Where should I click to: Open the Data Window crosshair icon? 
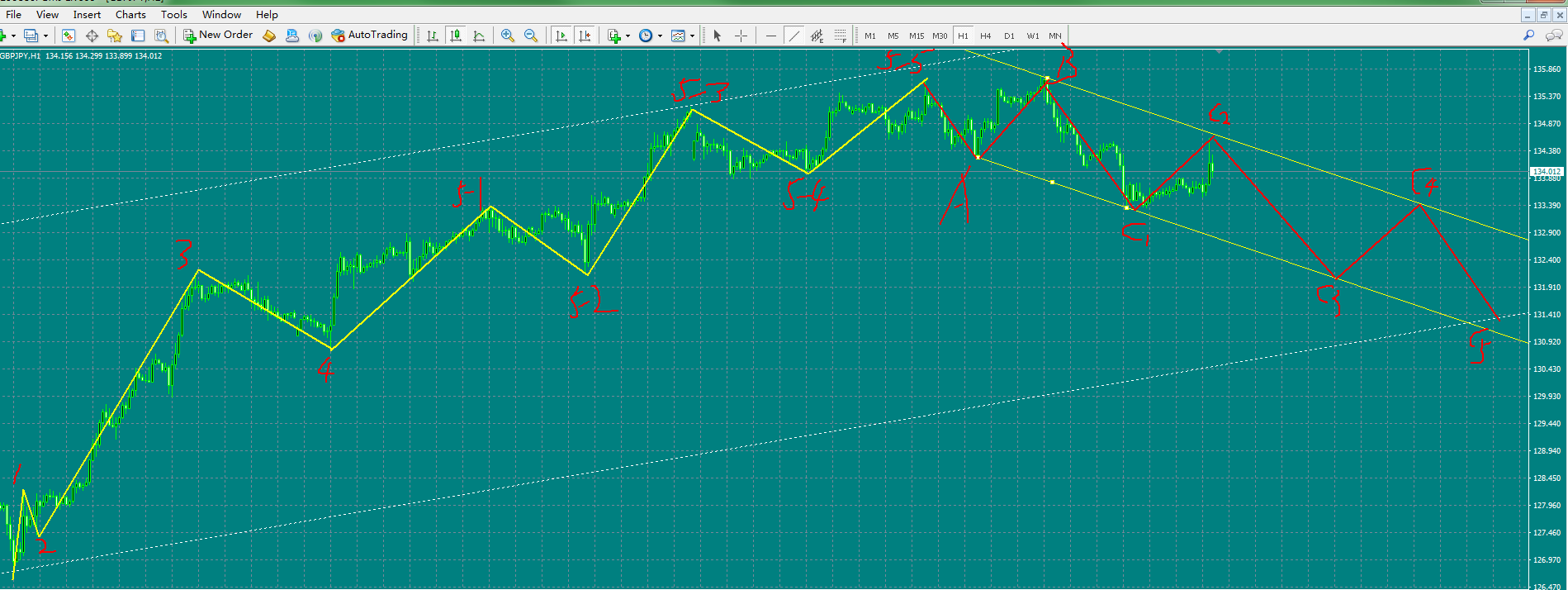click(x=92, y=36)
